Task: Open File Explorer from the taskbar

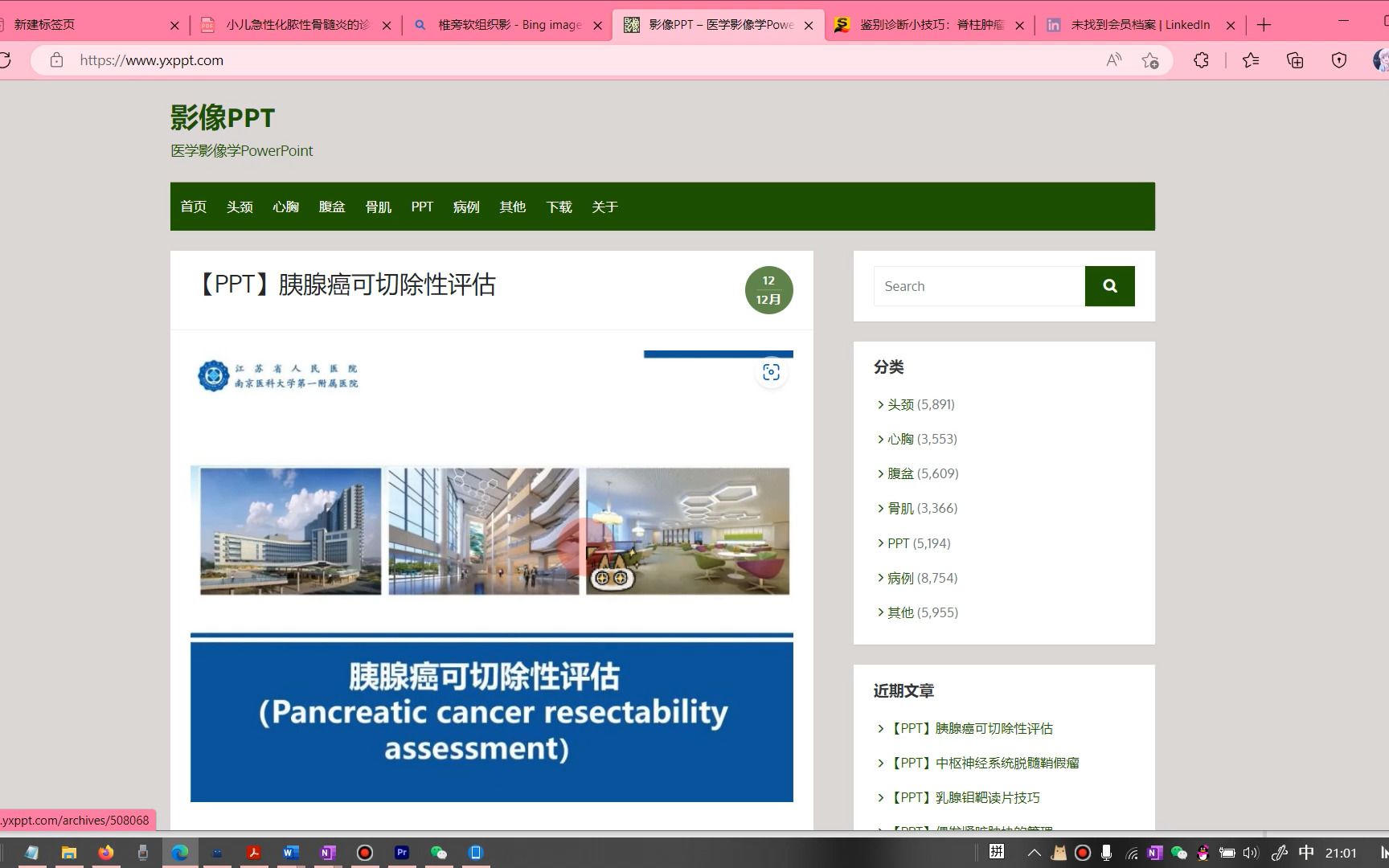Action: click(69, 853)
